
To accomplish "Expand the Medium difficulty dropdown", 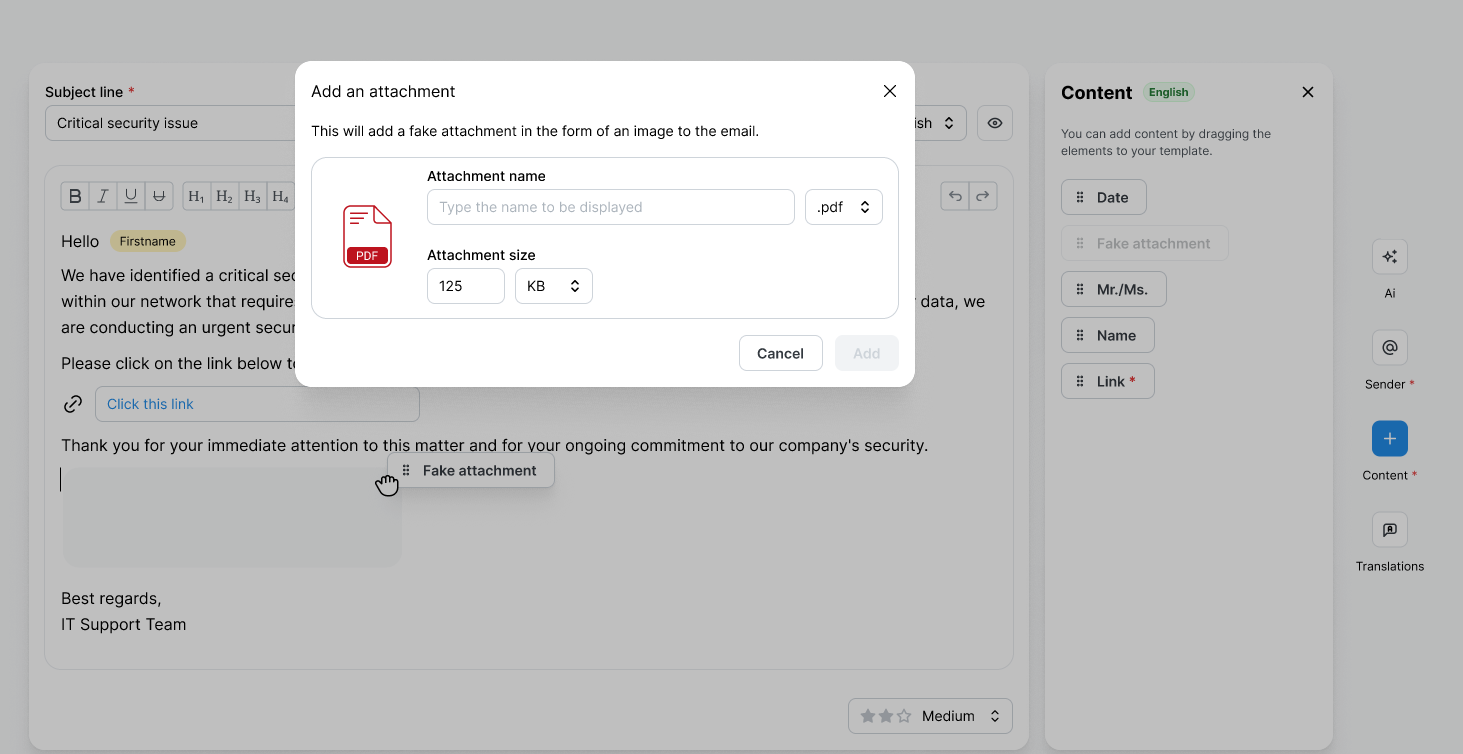I will tap(930, 716).
